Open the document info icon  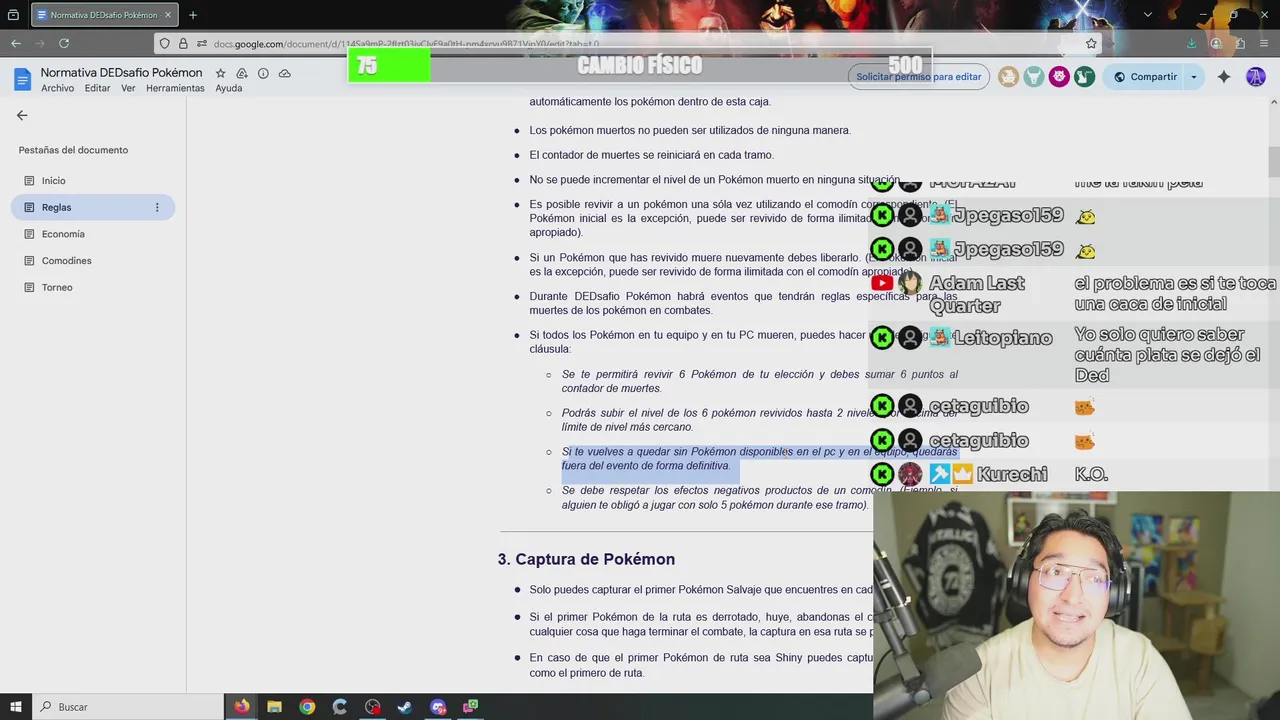point(263,73)
